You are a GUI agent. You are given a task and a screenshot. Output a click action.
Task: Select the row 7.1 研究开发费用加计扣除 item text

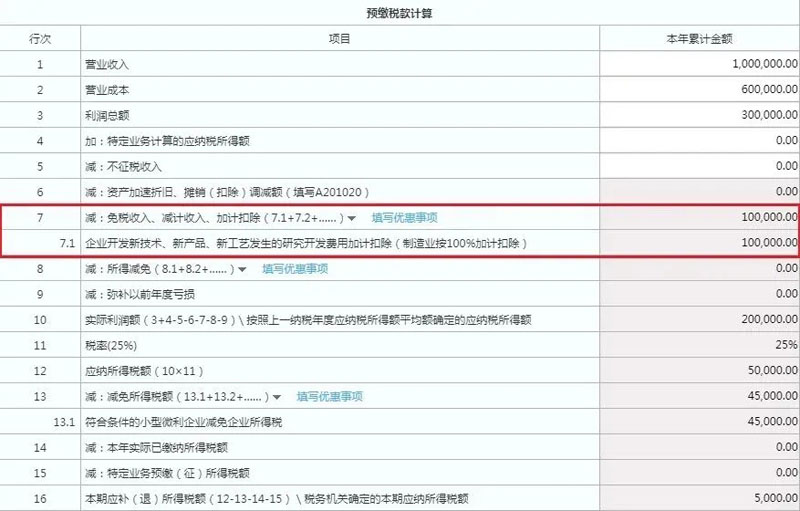coord(305,243)
